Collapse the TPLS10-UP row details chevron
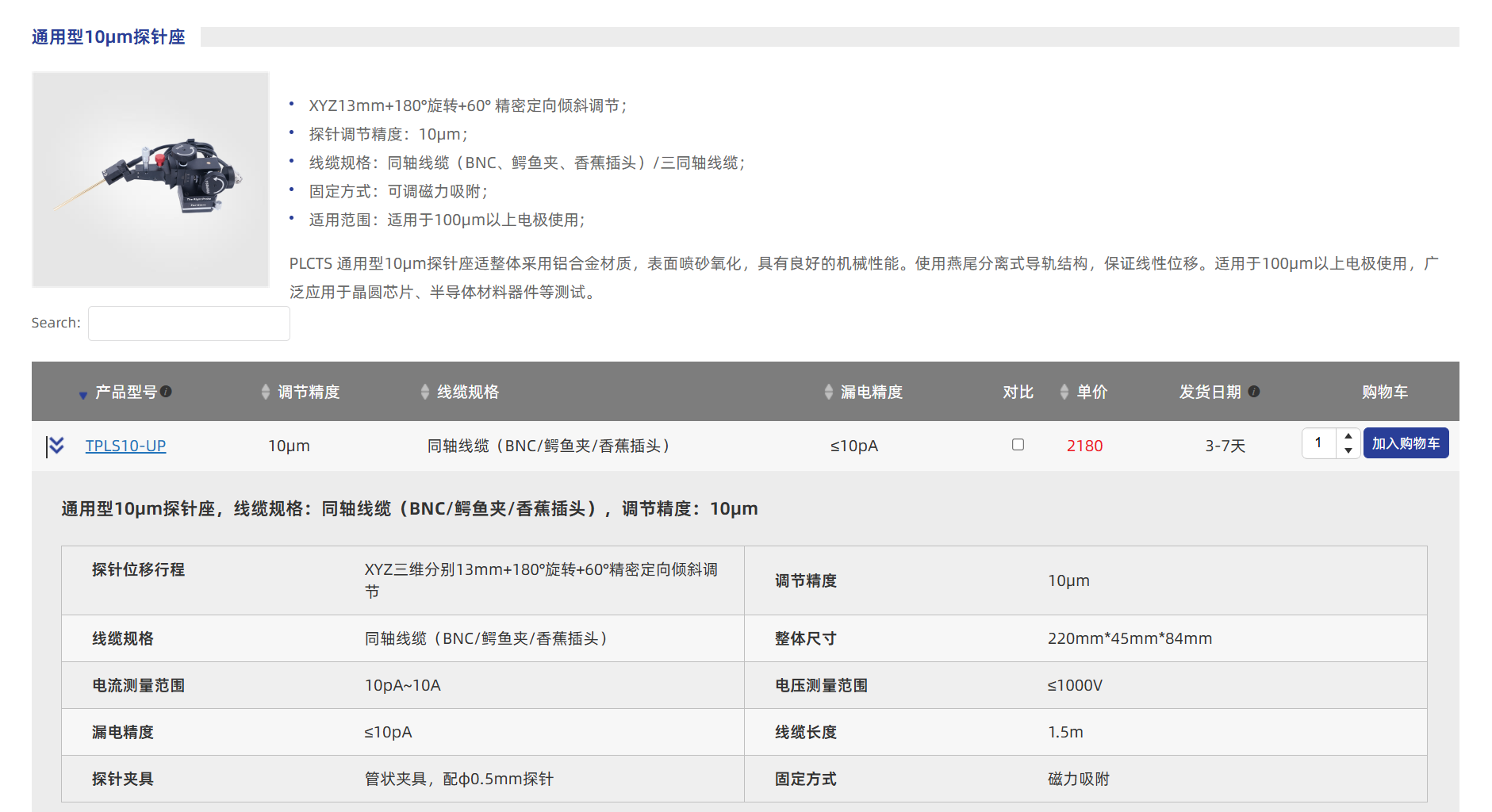The width and height of the screenshot is (1492, 812). [x=56, y=446]
